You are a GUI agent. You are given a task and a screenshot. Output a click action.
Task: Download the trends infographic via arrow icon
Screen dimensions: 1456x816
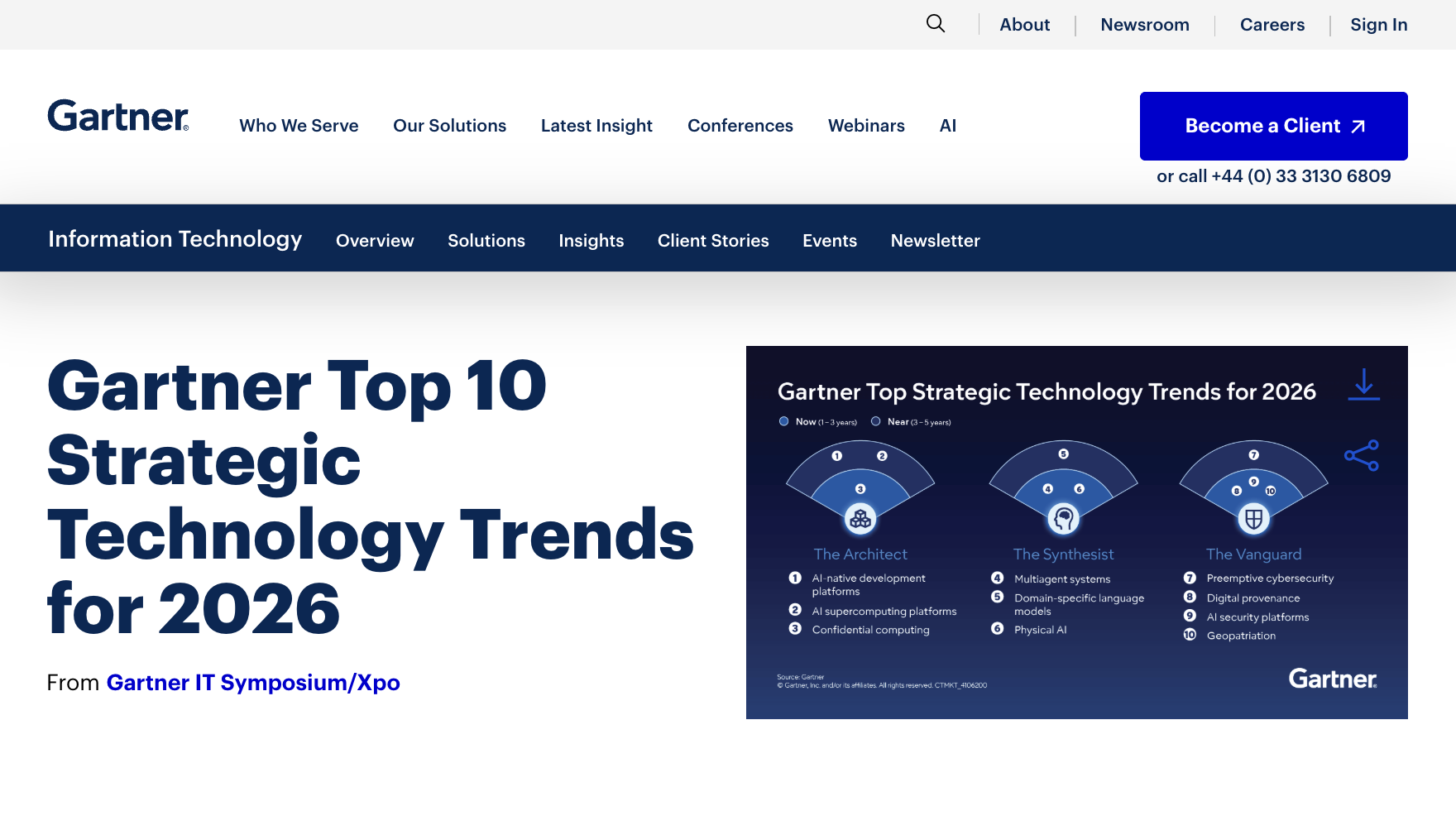click(1363, 385)
